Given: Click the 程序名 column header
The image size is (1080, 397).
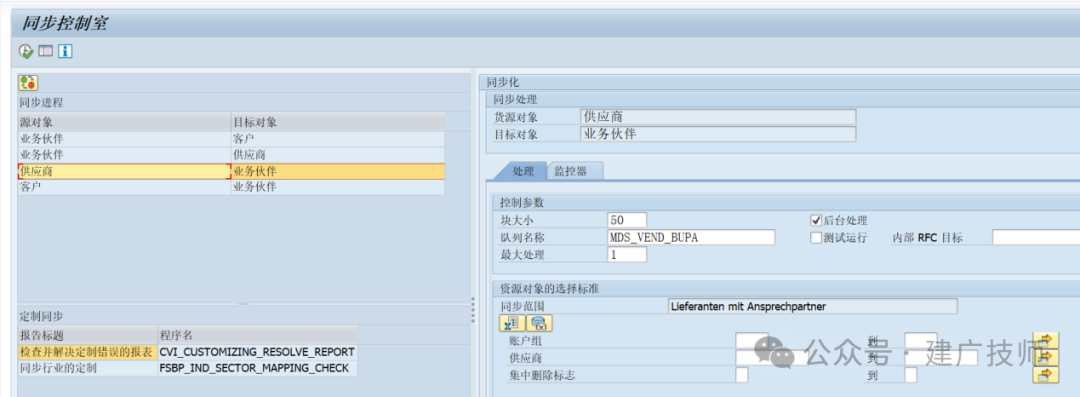Looking at the screenshot, I should (x=257, y=336).
